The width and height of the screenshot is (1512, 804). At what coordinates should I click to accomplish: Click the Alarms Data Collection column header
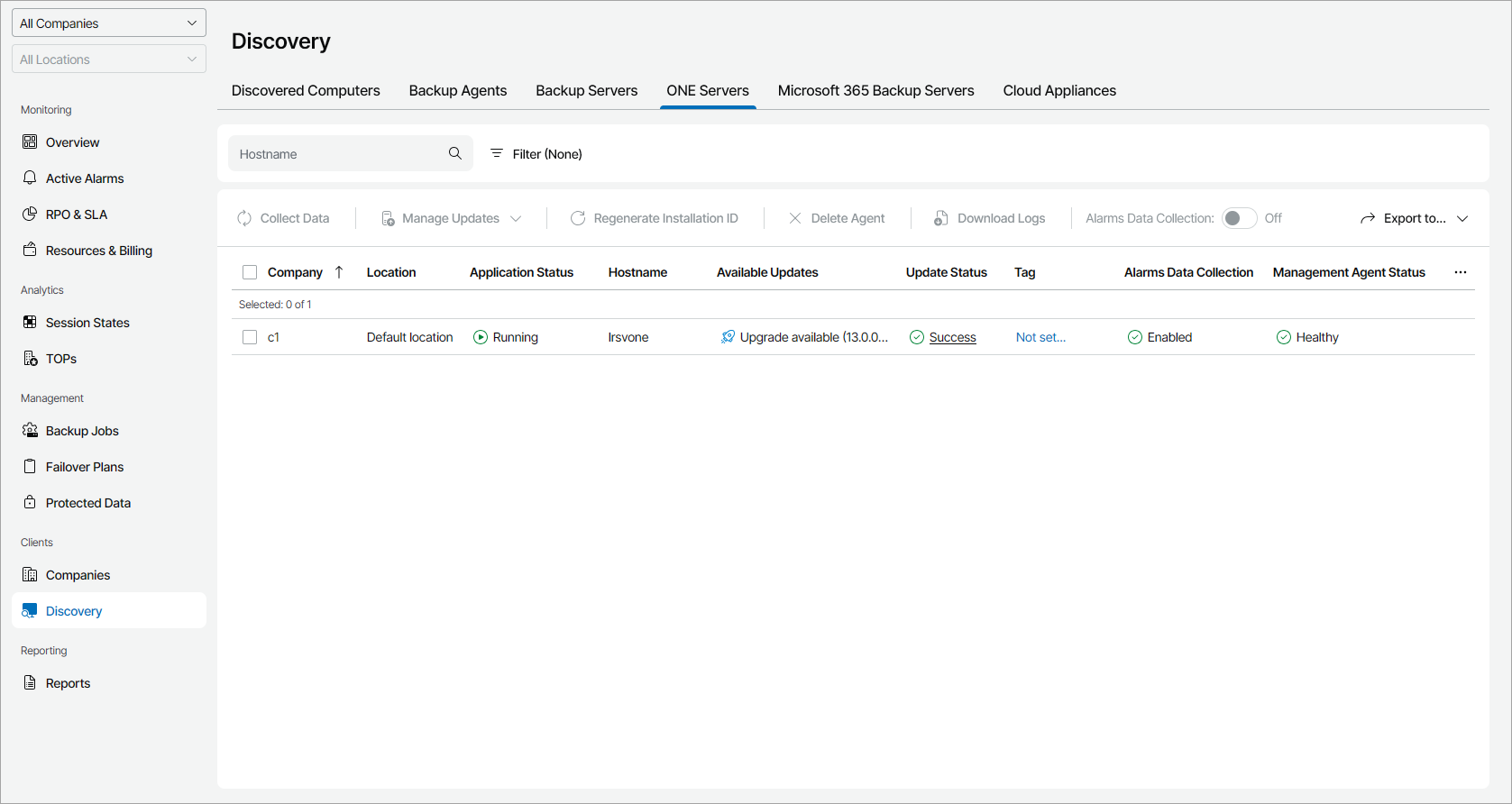(1188, 272)
